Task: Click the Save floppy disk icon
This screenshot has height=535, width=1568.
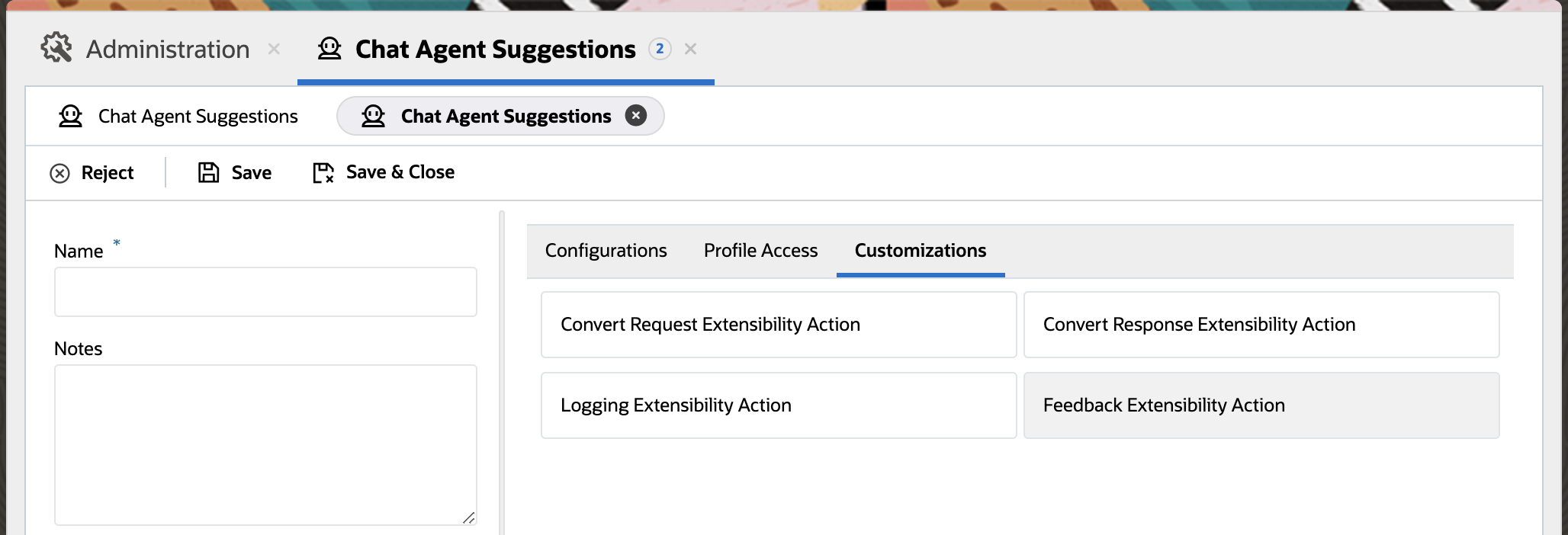Action: click(208, 172)
